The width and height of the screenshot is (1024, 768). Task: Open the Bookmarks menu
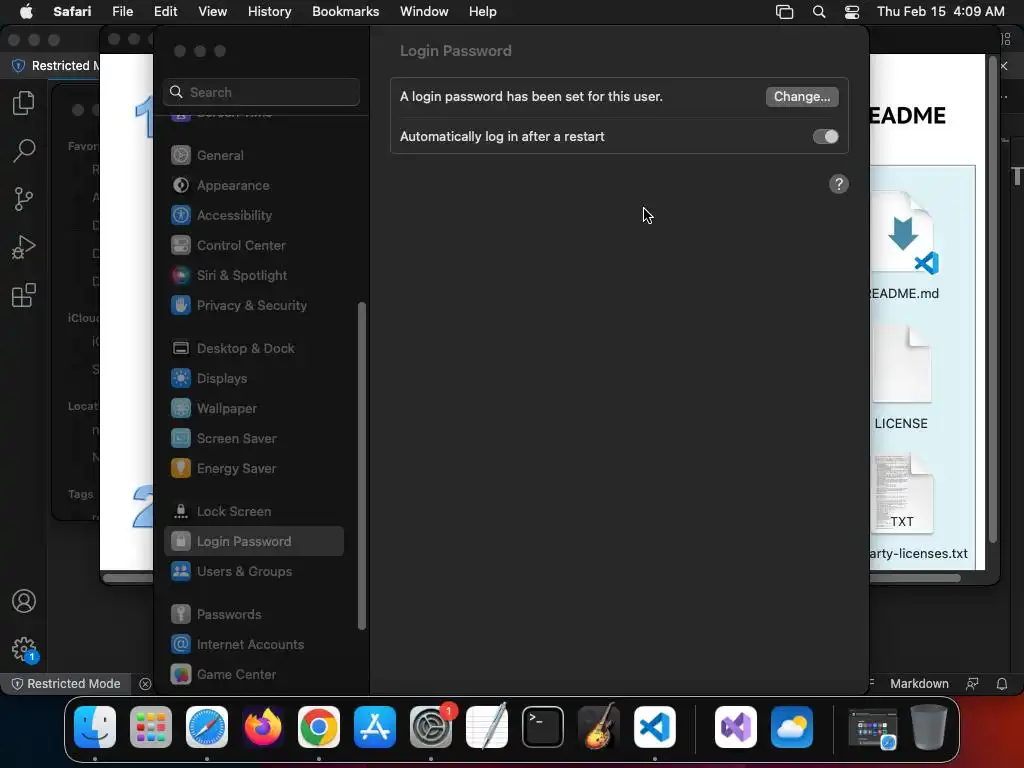coord(345,12)
